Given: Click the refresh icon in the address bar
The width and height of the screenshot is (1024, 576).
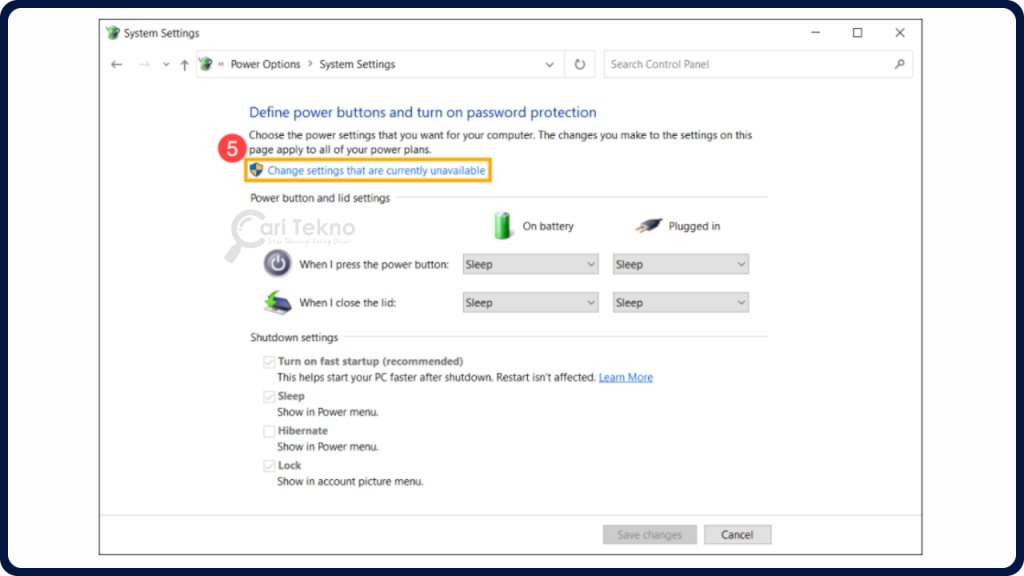Looking at the screenshot, I should tap(580, 63).
